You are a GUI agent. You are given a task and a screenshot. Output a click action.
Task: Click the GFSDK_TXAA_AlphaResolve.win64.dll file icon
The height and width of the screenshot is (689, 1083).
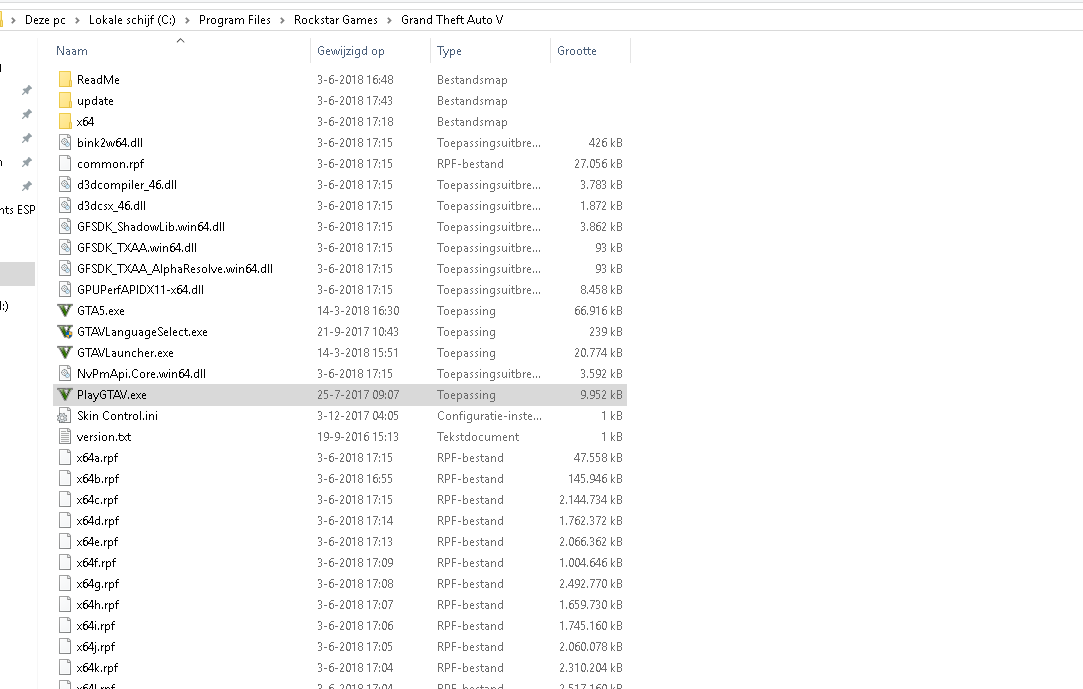click(65, 269)
